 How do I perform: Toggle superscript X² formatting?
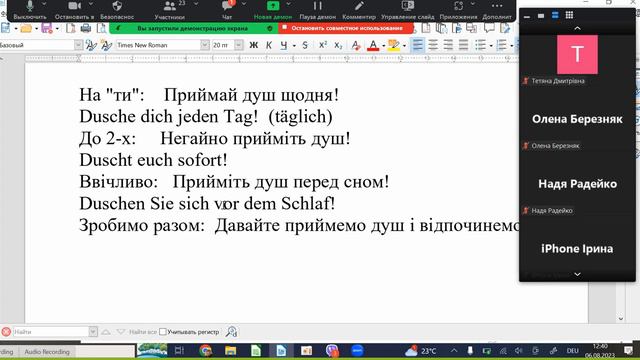pos(322,45)
